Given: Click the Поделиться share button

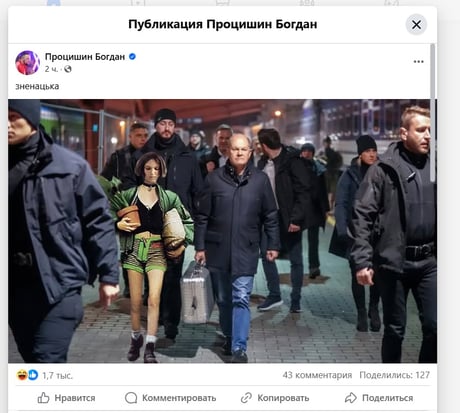Looking at the screenshot, I should pos(379,398).
